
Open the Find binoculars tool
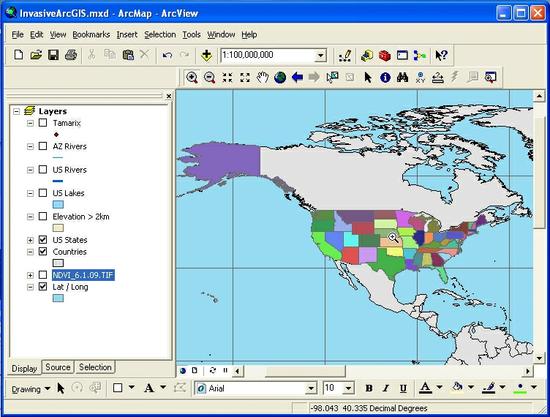[402, 77]
